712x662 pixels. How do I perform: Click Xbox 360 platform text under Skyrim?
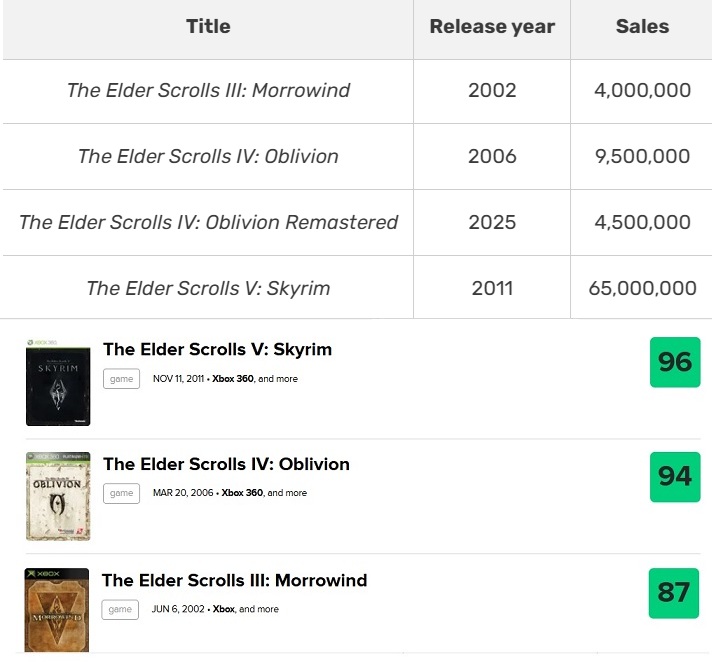[x=232, y=379]
